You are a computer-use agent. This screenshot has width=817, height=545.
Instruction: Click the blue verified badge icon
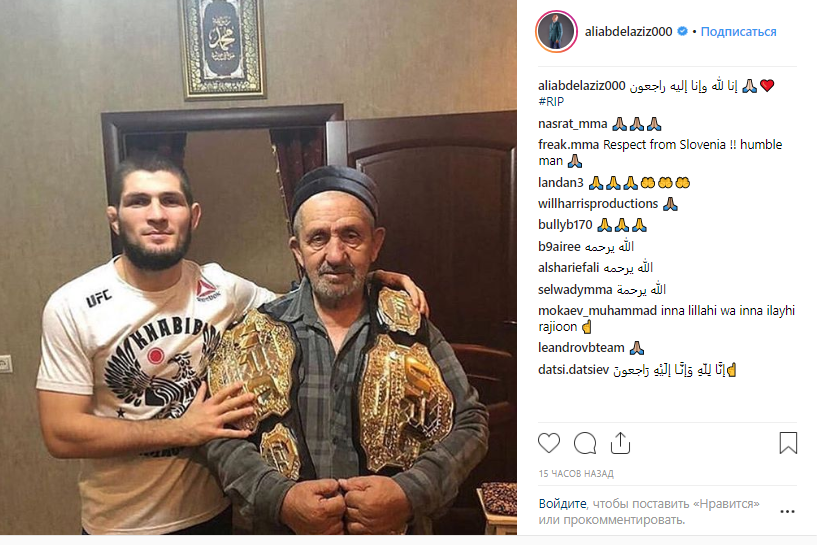point(682,31)
